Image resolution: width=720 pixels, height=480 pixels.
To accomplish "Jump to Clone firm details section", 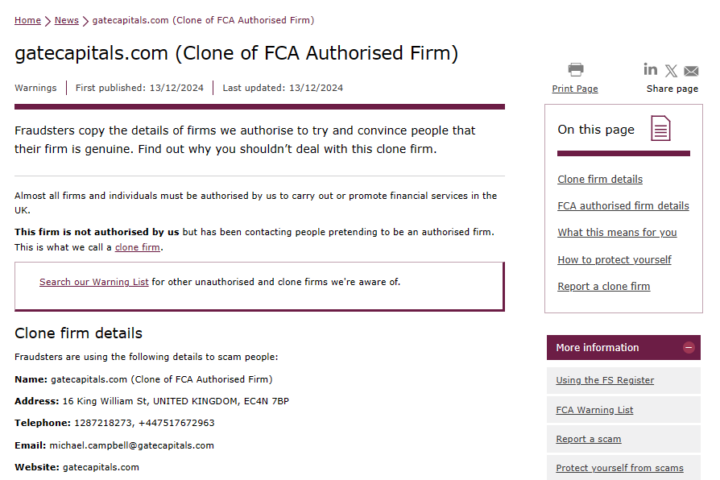I will (x=600, y=179).
